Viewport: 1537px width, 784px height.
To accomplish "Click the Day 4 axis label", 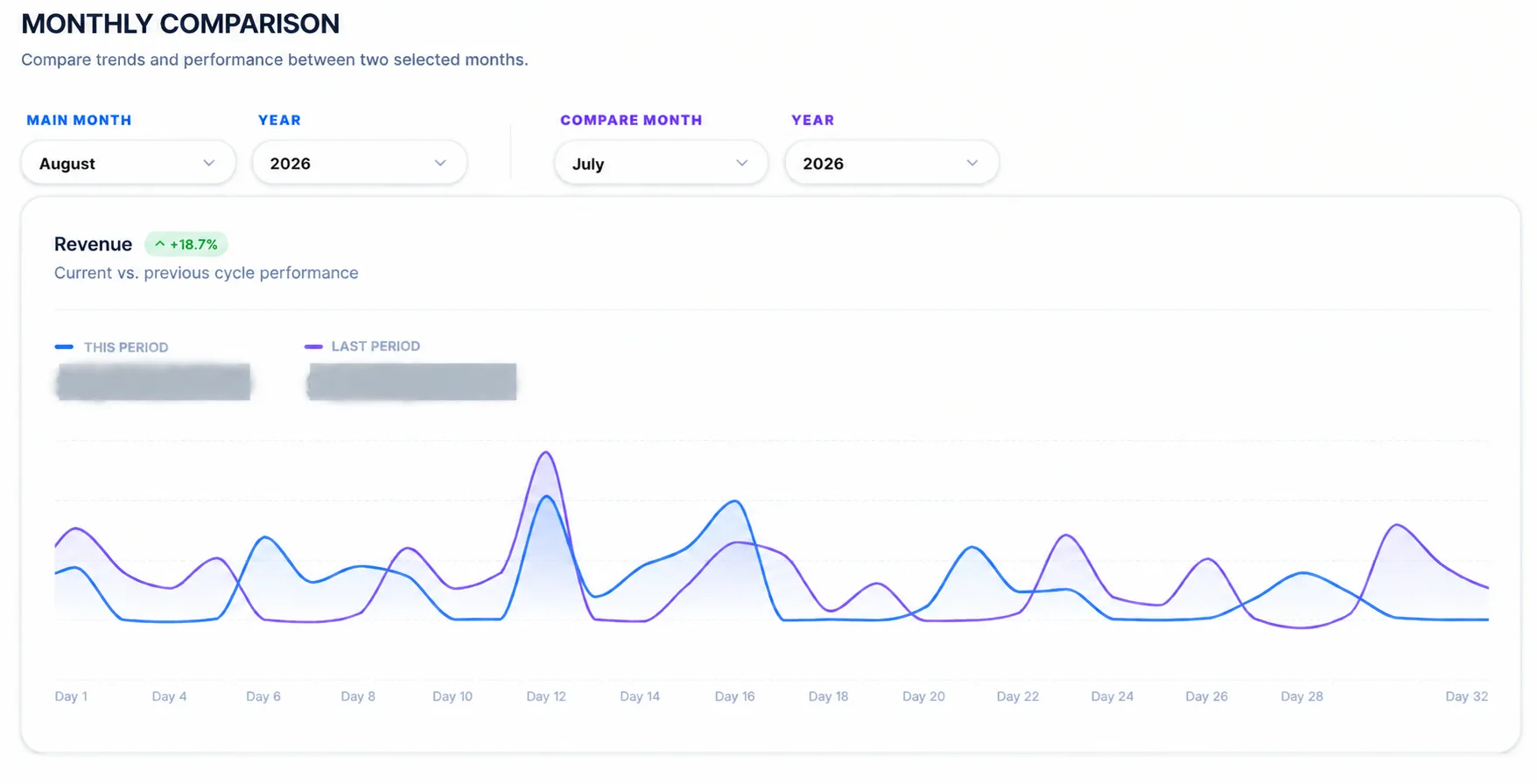I will [x=169, y=696].
